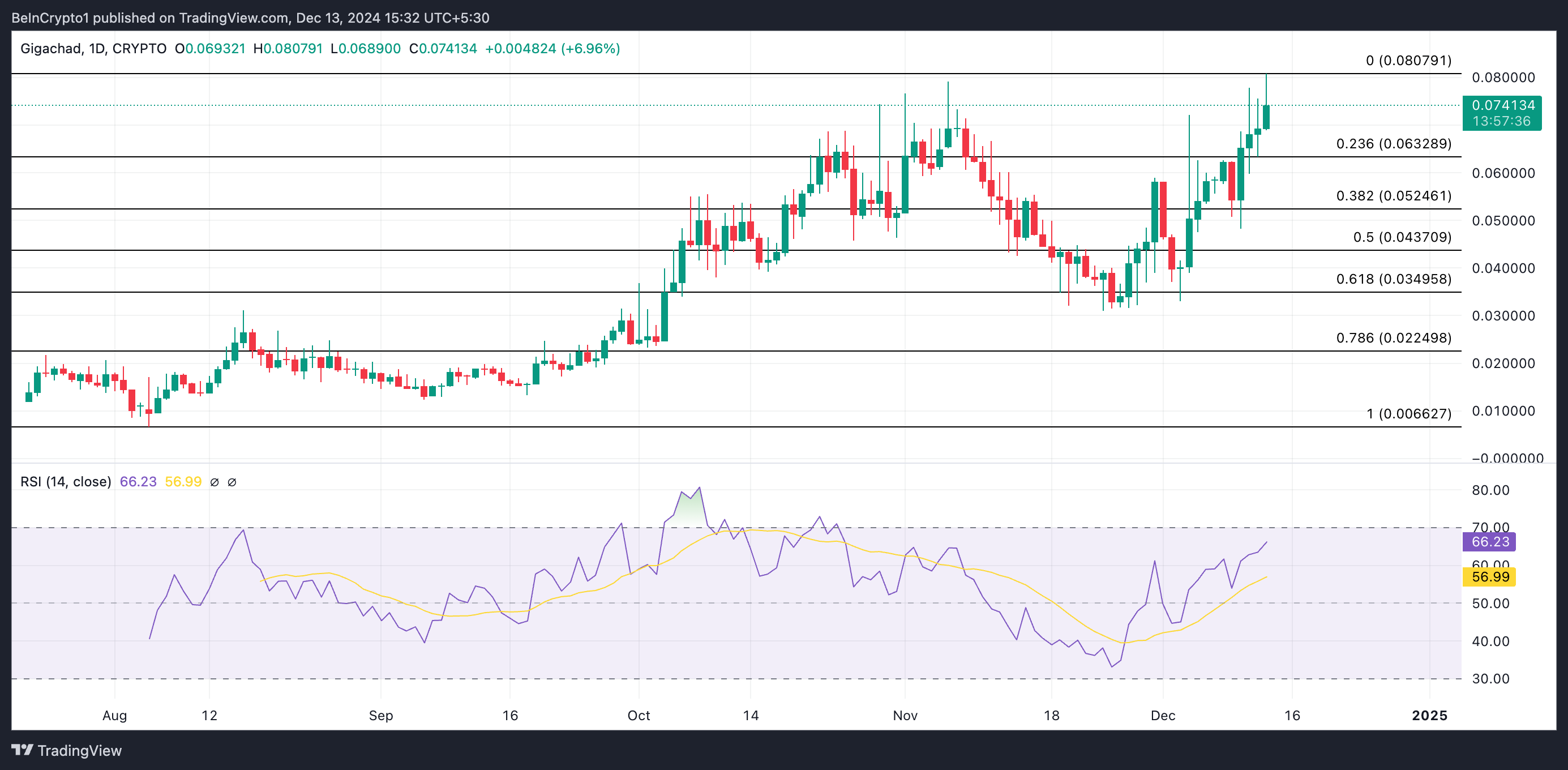
Task: Click the 1 (0.006627) Fibonacci bottom label
Action: (1408, 414)
